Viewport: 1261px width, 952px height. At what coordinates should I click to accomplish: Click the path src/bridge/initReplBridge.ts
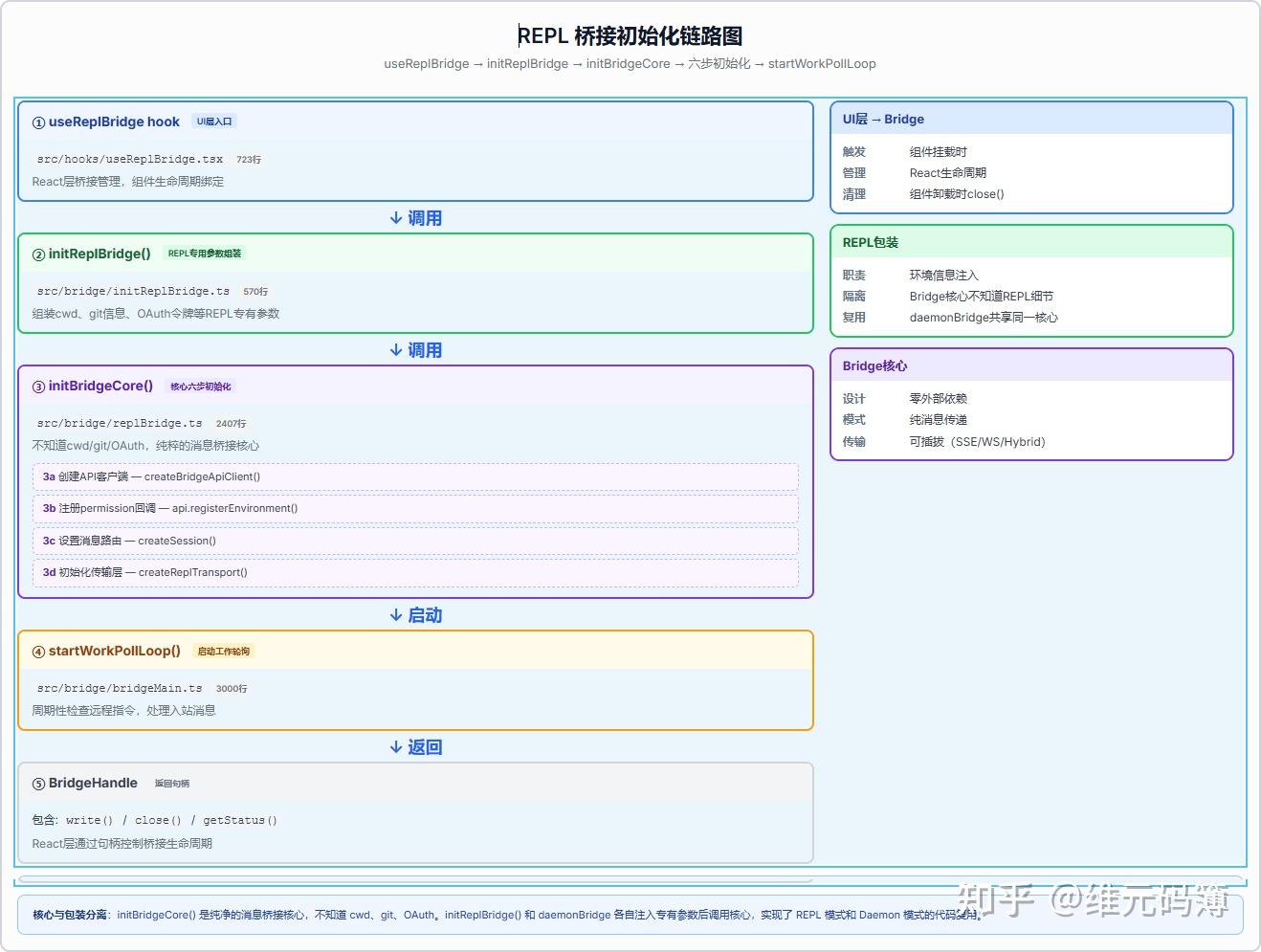pyautogui.click(x=133, y=291)
